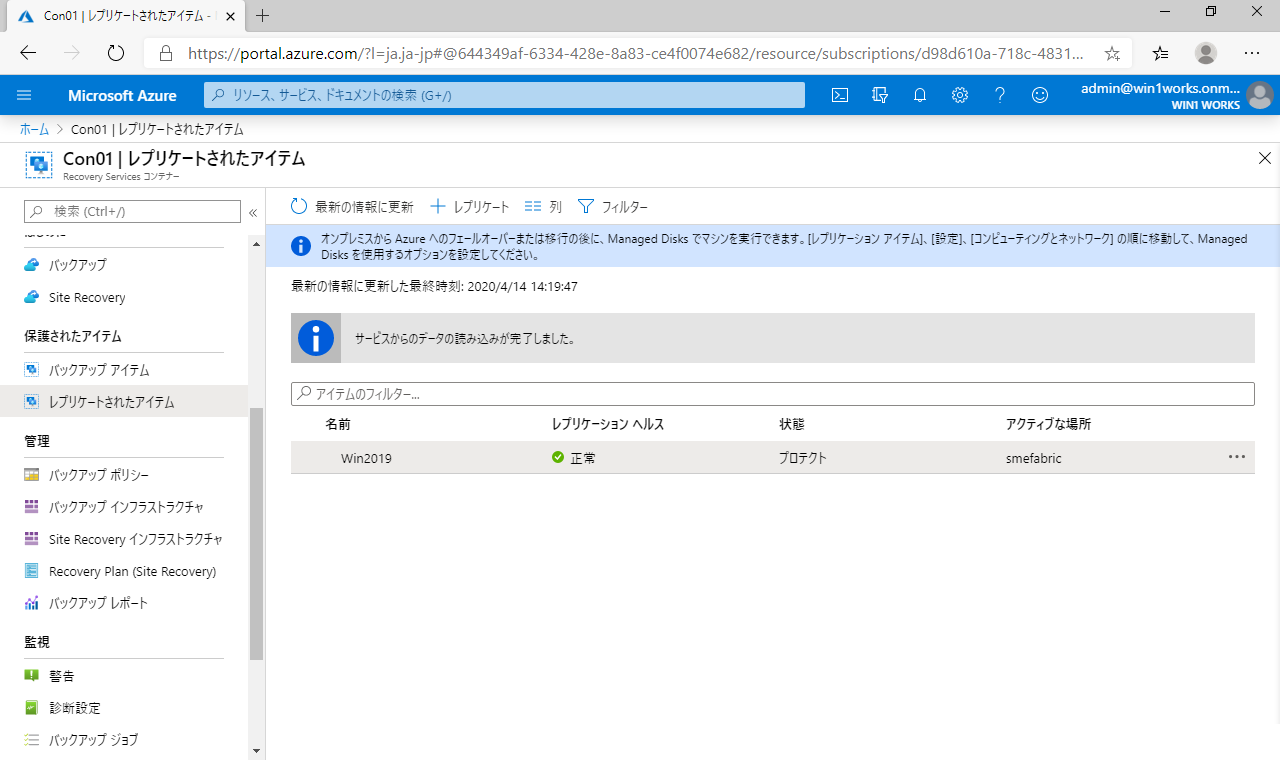Focus the アイテムのフィルター input field

pyautogui.click(x=772, y=394)
